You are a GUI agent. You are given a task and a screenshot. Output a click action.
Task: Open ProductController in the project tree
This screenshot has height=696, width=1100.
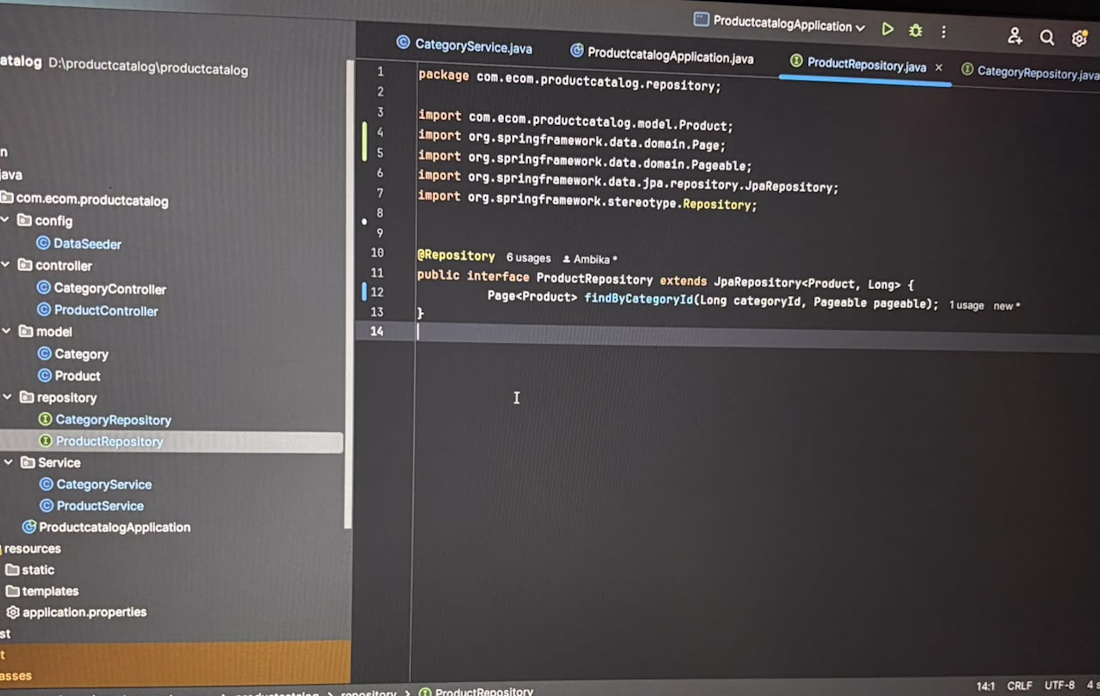pos(98,310)
